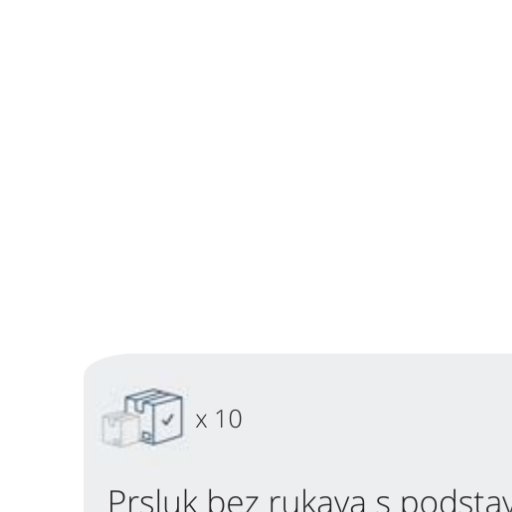The image size is (512, 512).
Task: Select the "x 10" package quantity label
Action: [219, 419]
